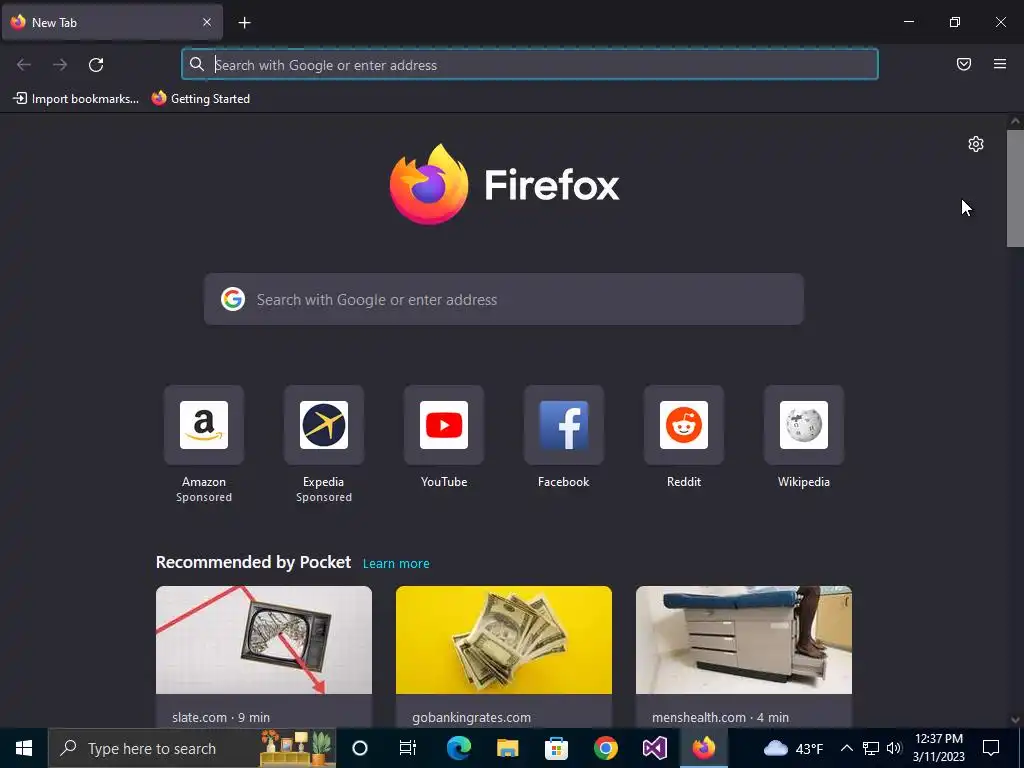
Task: Close the New Tab tab
Action: [x=207, y=22]
